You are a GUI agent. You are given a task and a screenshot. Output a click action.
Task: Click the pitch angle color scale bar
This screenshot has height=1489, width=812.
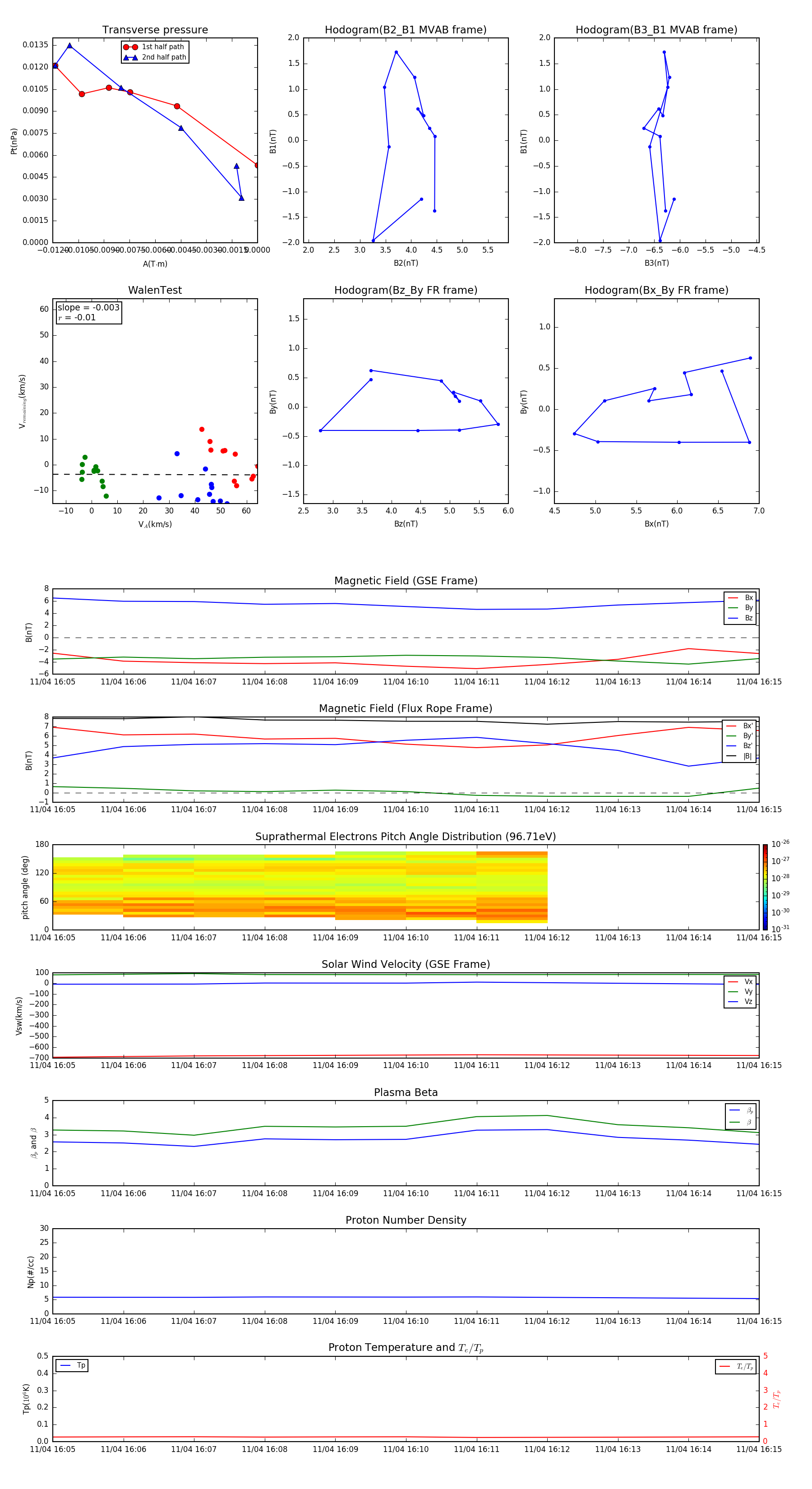[x=765, y=887]
